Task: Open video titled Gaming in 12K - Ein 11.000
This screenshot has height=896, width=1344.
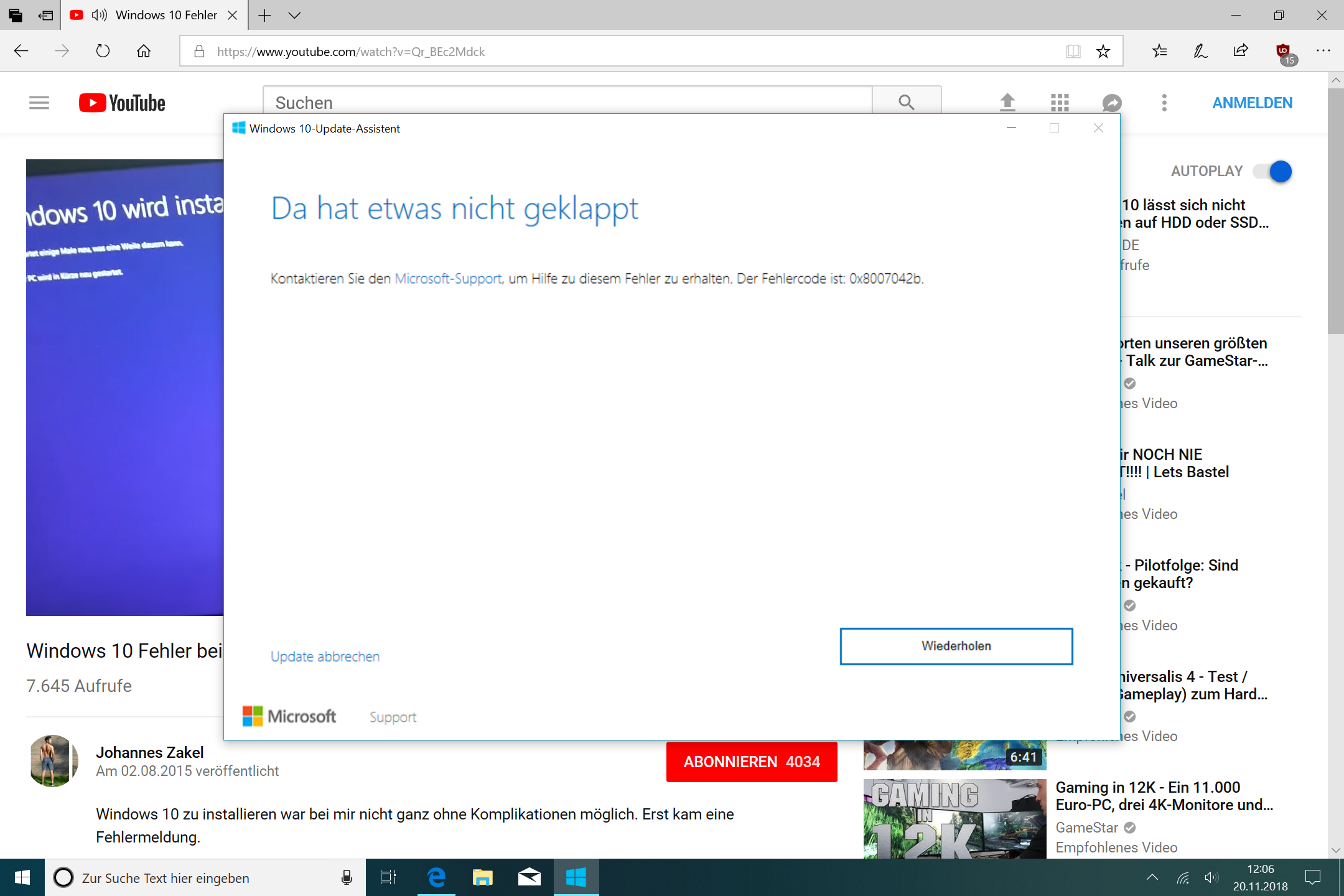Action: (1164, 796)
